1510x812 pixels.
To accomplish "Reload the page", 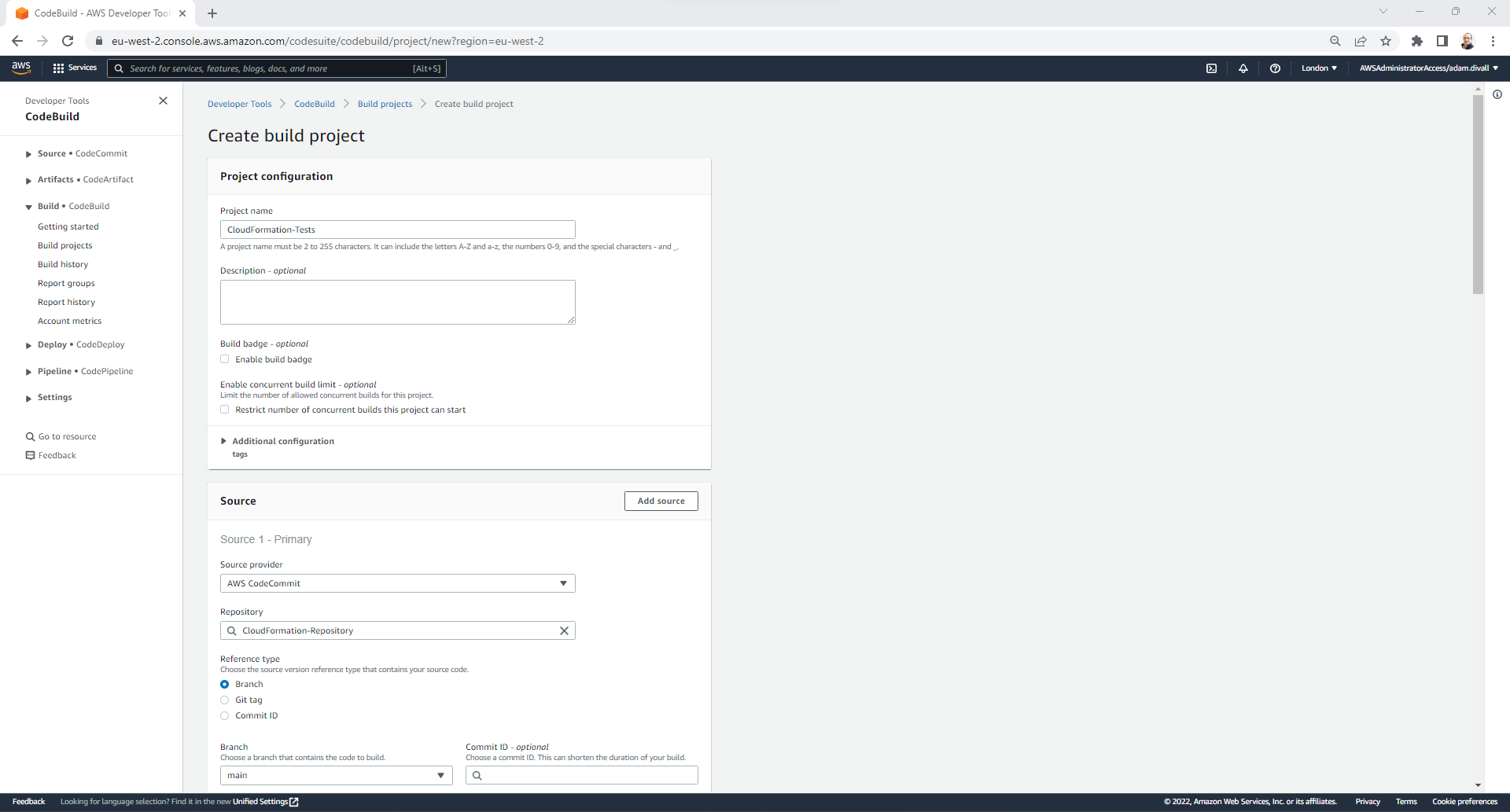I will [68, 41].
